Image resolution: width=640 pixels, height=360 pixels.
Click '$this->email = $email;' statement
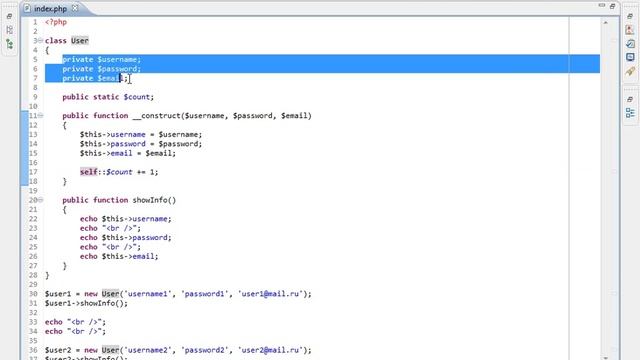[128, 153]
